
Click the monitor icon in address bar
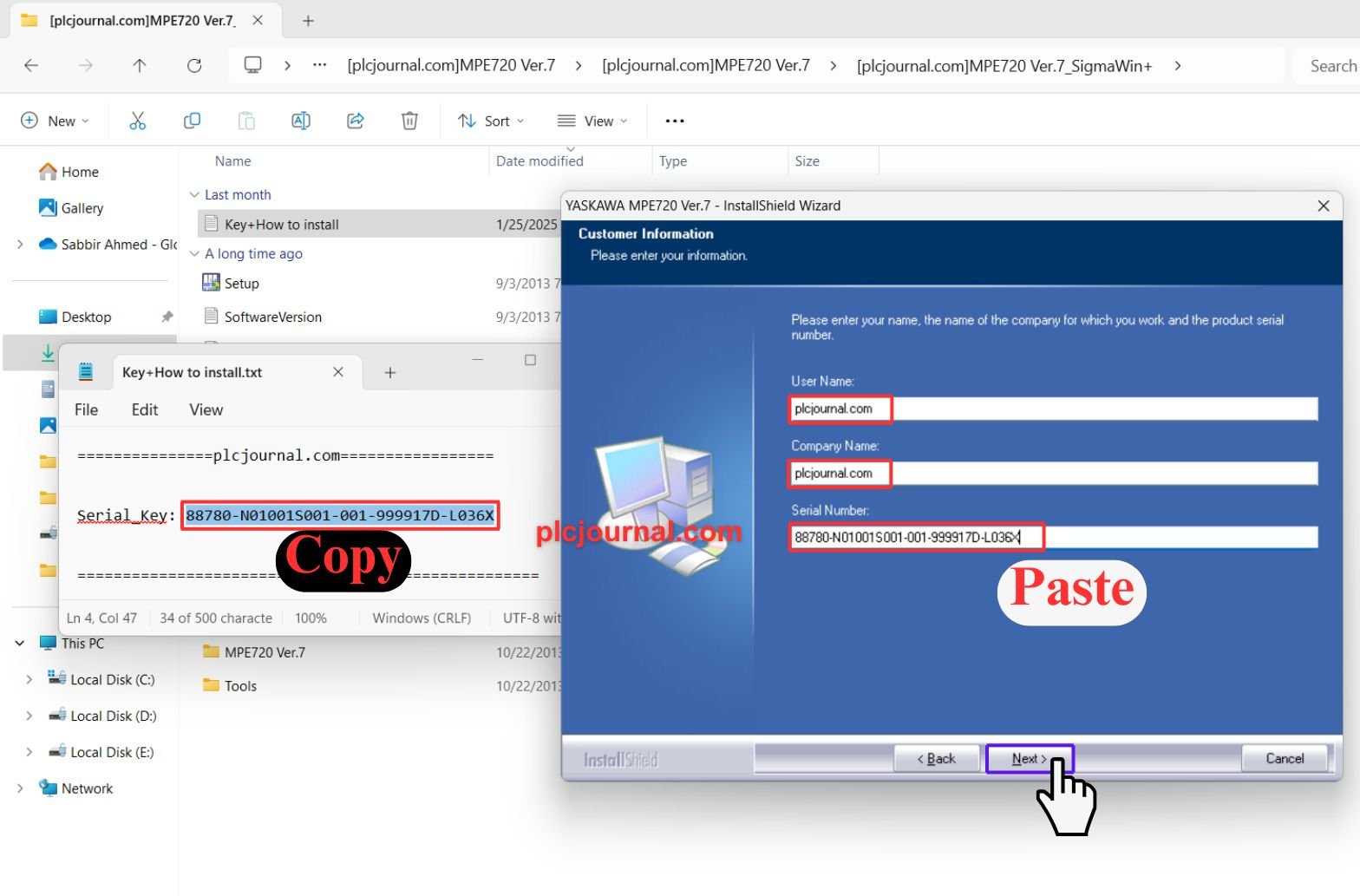(252, 65)
